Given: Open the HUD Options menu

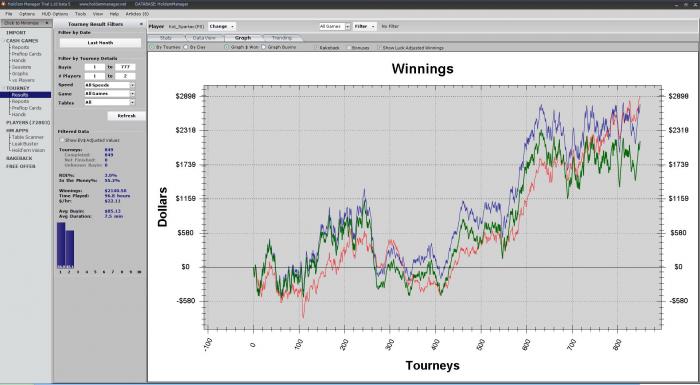Looking at the screenshot, I should (54, 14).
